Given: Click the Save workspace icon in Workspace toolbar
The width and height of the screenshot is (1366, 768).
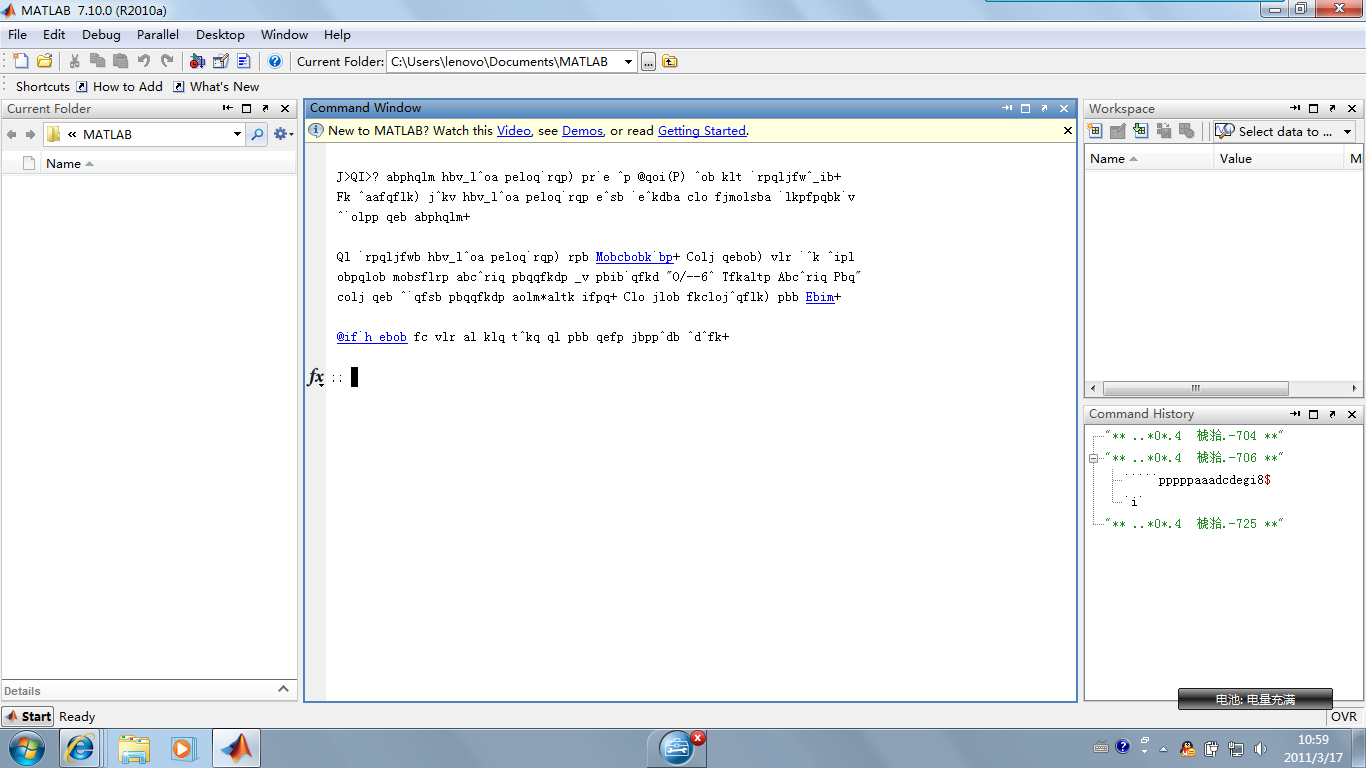Looking at the screenshot, I should [1164, 131].
